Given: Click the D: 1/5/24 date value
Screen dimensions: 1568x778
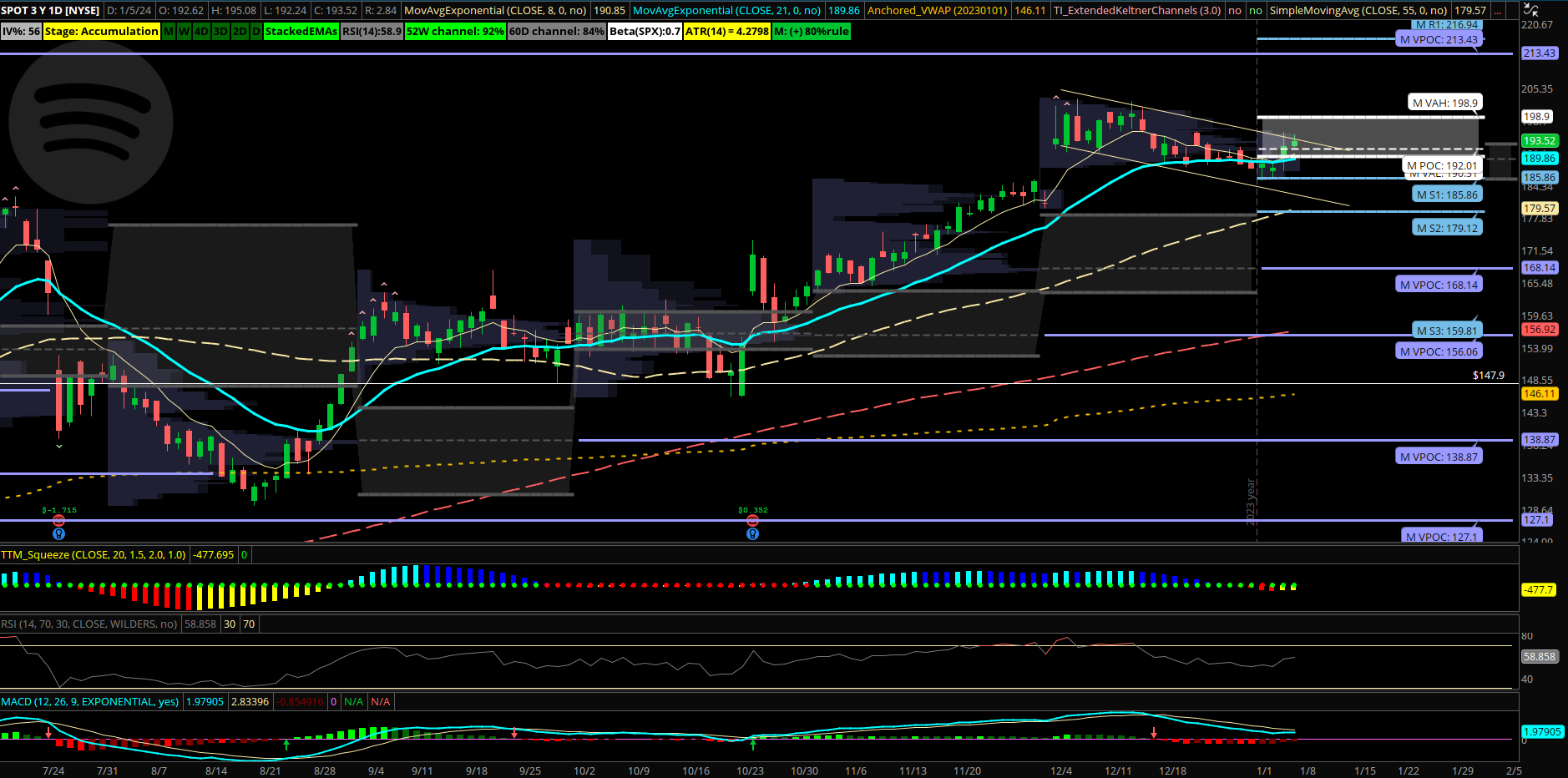Looking at the screenshot, I should click(x=129, y=11).
